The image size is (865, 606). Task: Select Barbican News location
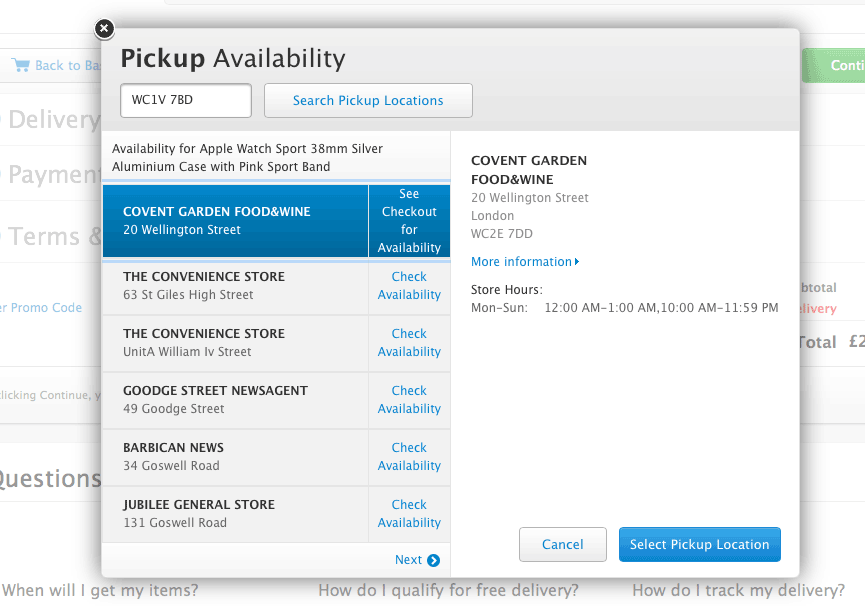click(x=235, y=457)
